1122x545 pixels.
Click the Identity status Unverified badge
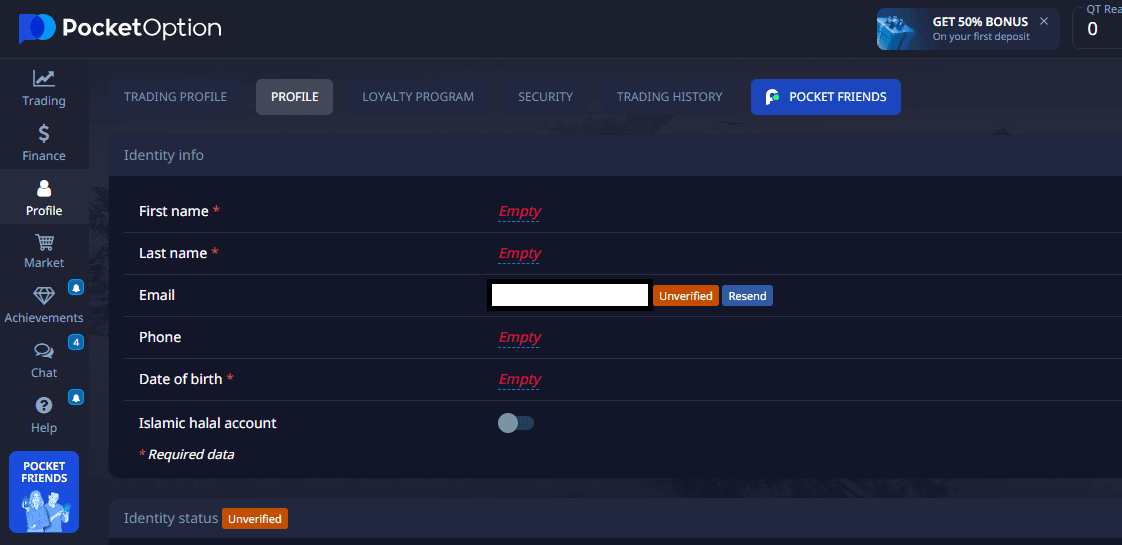coord(255,519)
